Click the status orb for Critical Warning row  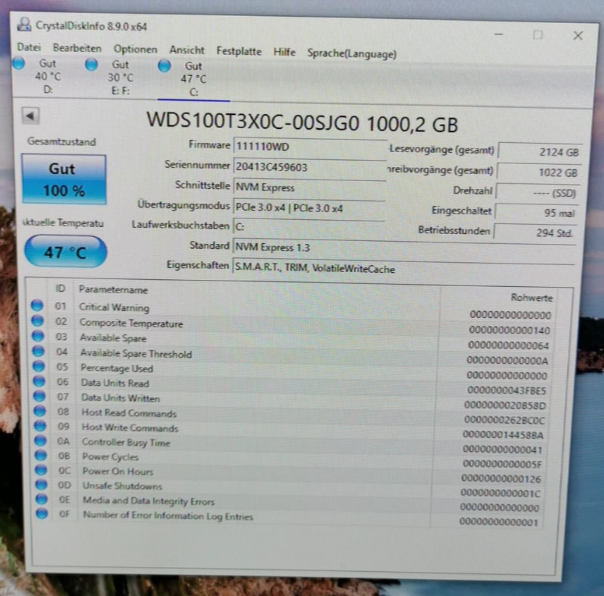click(x=37, y=305)
